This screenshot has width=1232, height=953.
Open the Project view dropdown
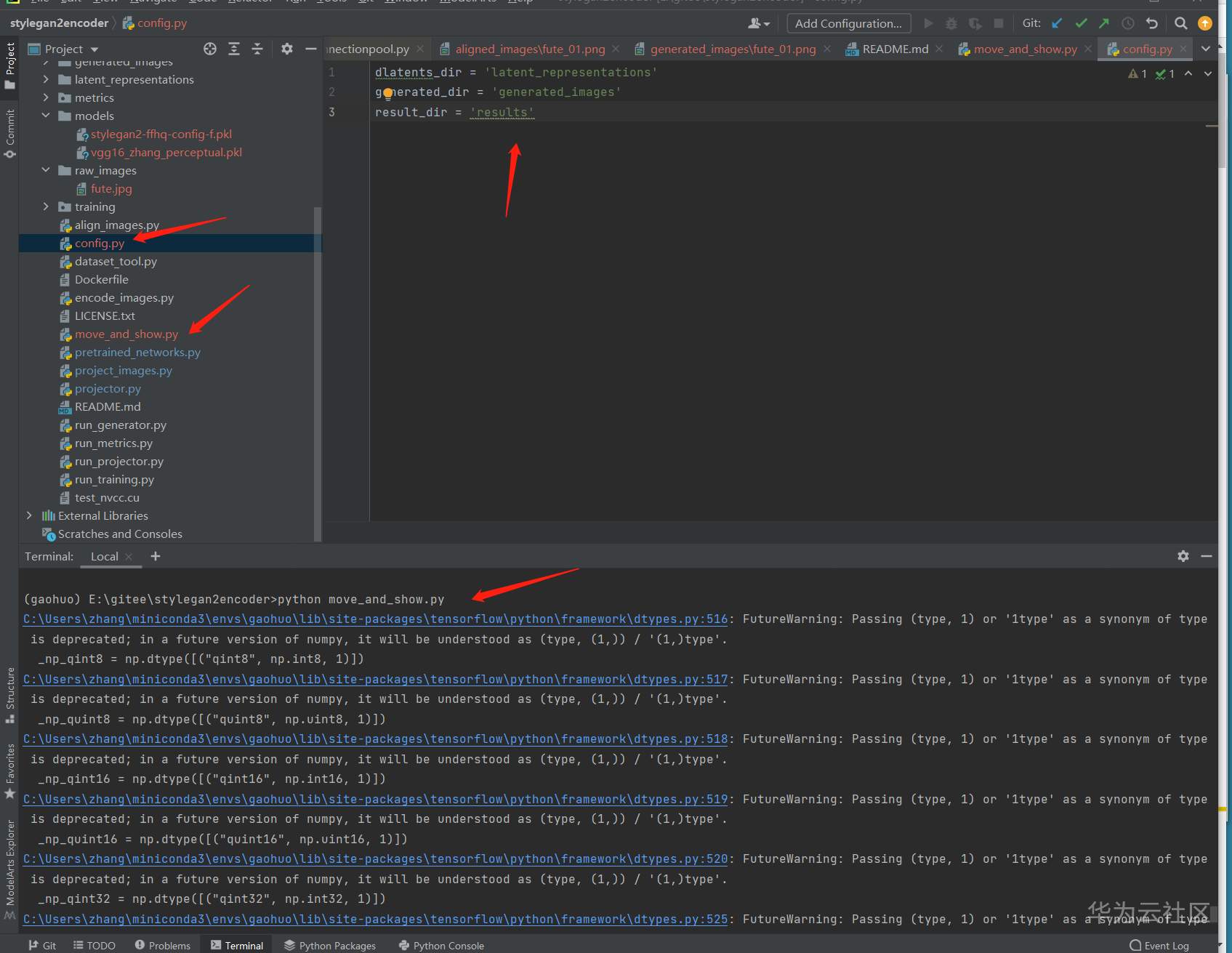click(94, 49)
